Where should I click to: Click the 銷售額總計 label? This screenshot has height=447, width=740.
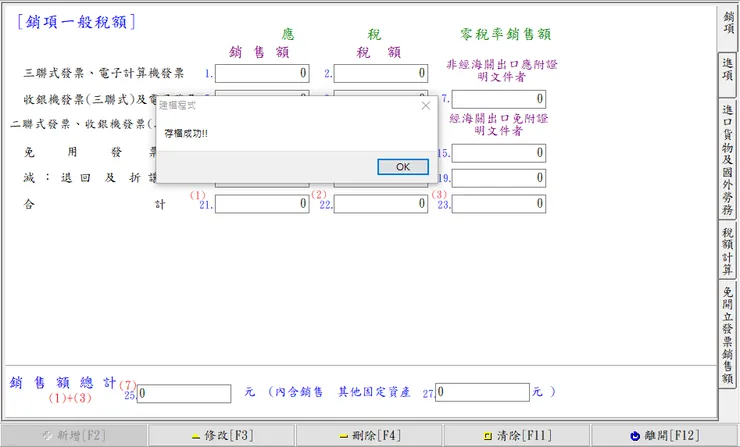[x=63, y=382]
